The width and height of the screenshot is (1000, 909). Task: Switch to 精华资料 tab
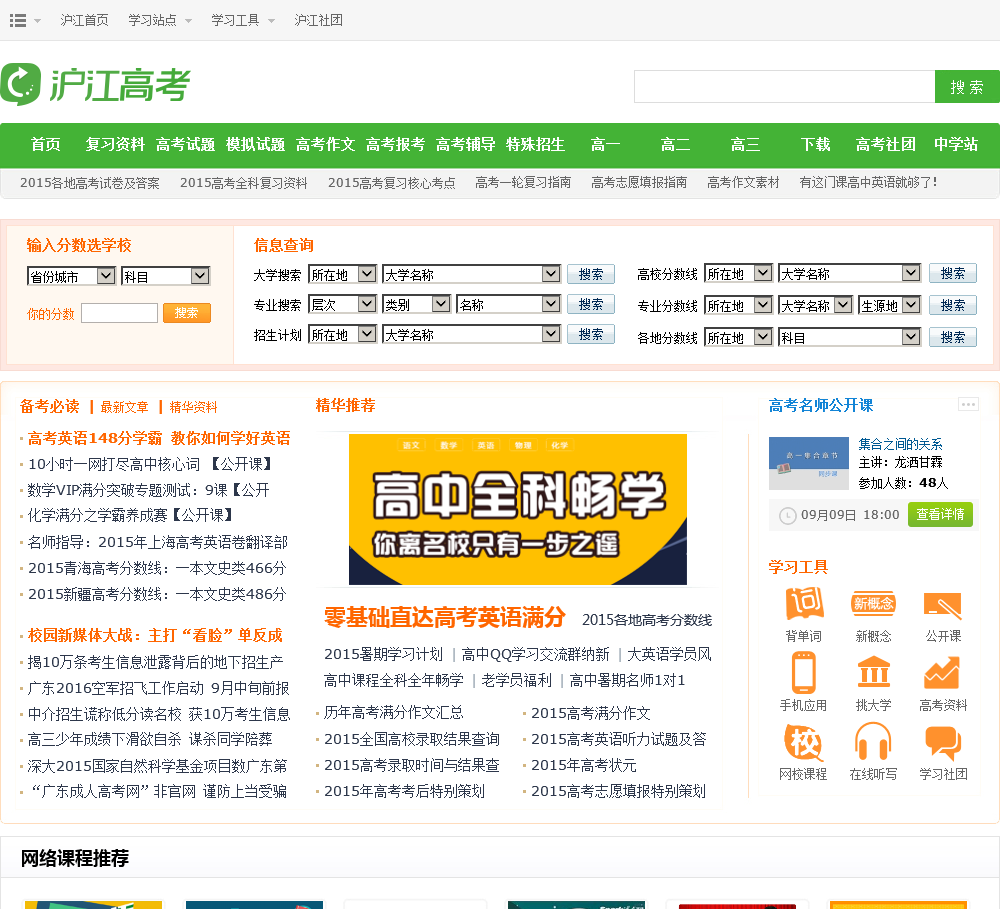tap(194, 407)
